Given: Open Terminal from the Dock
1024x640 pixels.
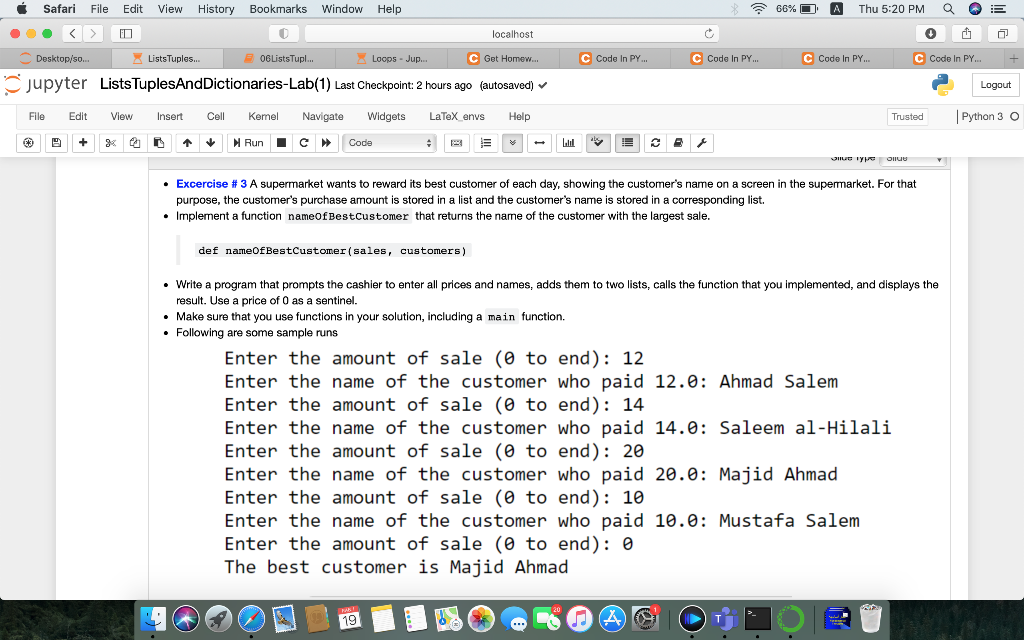Looking at the screenshot, I should pyautogui.click(x=758, y=618).
